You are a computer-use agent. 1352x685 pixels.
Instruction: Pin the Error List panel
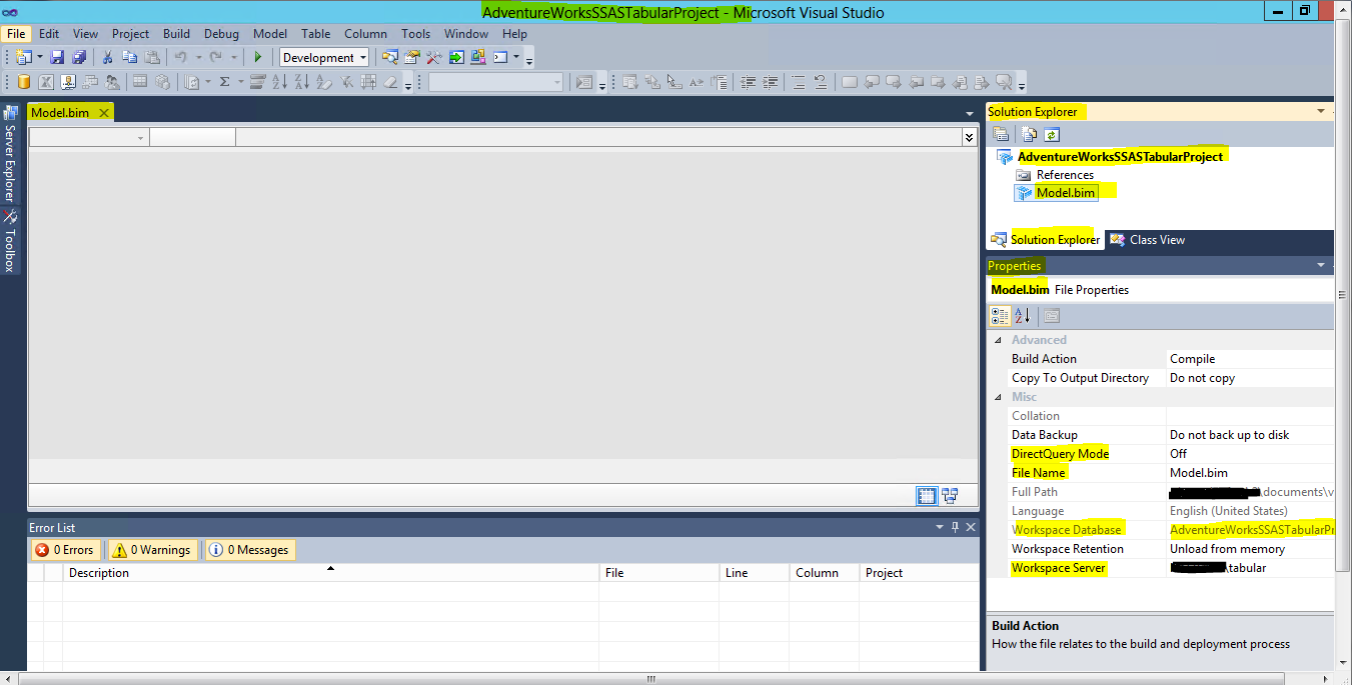pyautogui.click(x=955, y=527)
